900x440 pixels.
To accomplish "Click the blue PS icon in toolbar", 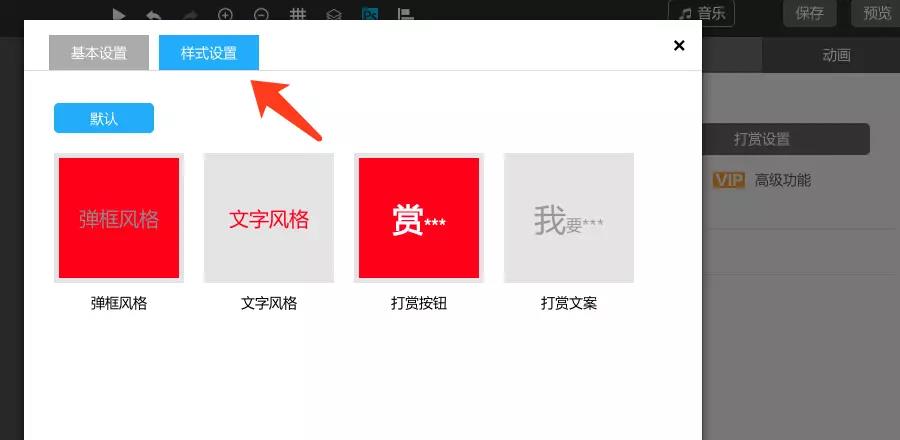I will click(370, 14).
